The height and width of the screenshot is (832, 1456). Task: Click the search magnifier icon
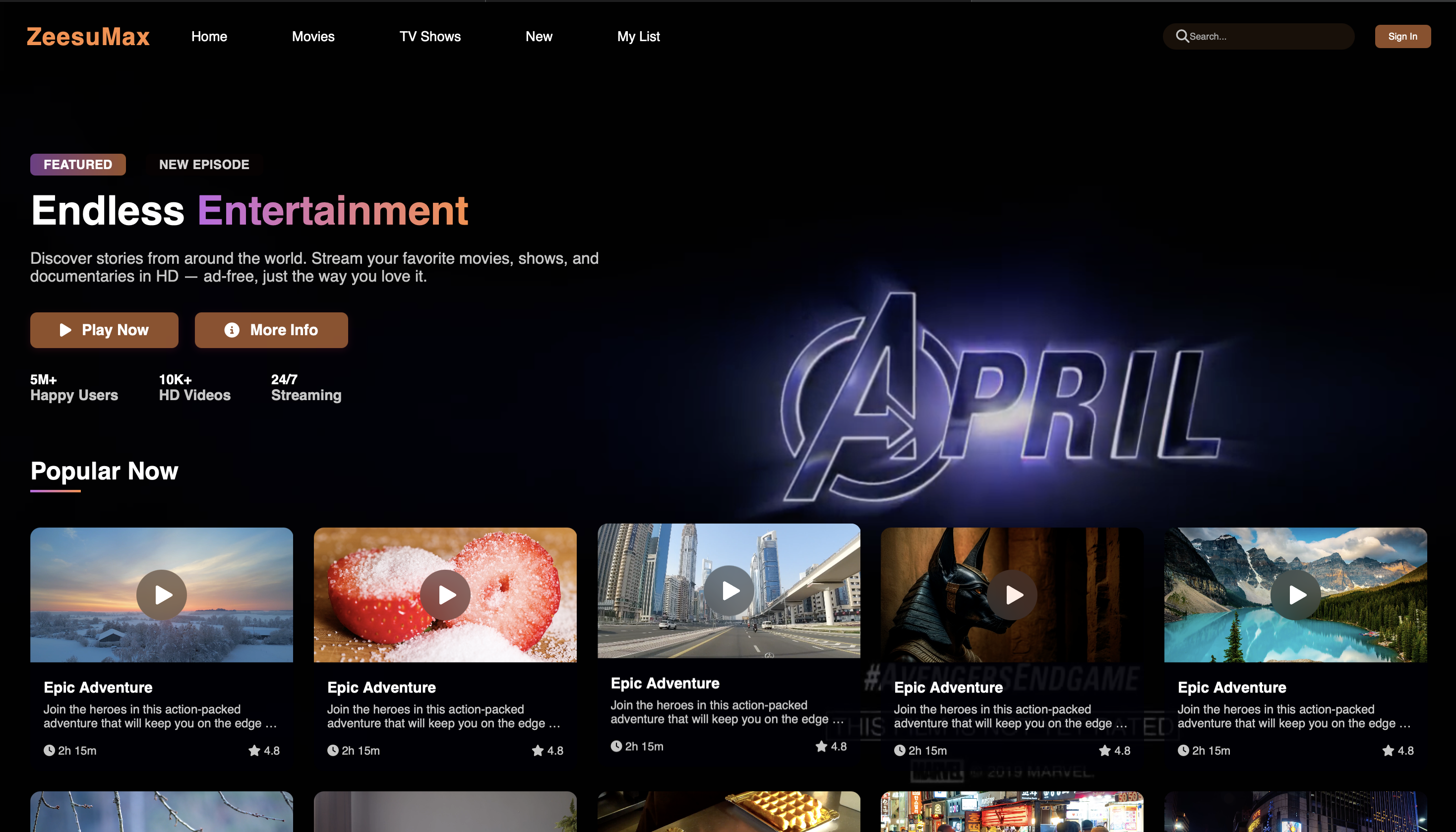click(x=1182, y=37)
